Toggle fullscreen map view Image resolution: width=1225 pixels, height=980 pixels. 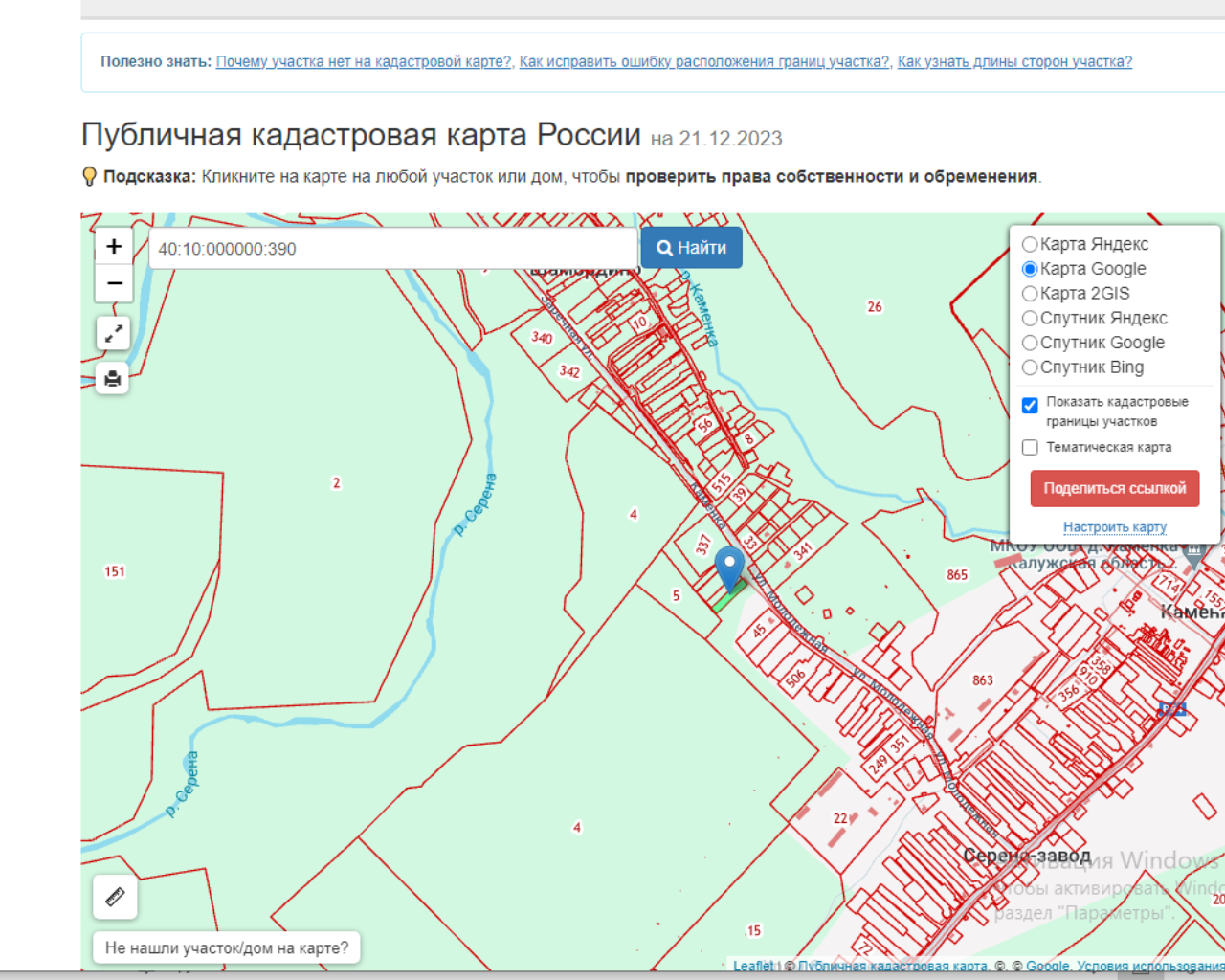tap(113, 333)
